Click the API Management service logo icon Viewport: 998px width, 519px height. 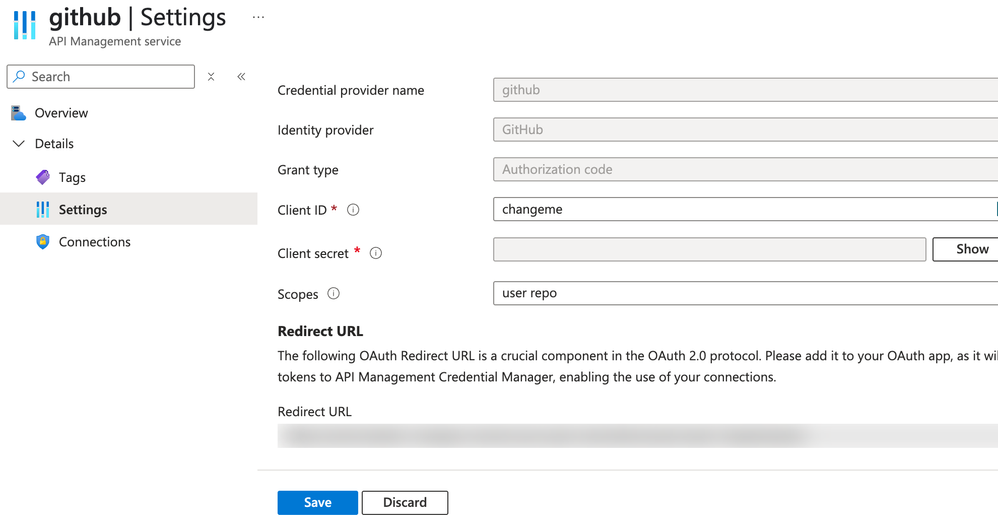click(x=24, y=25)
